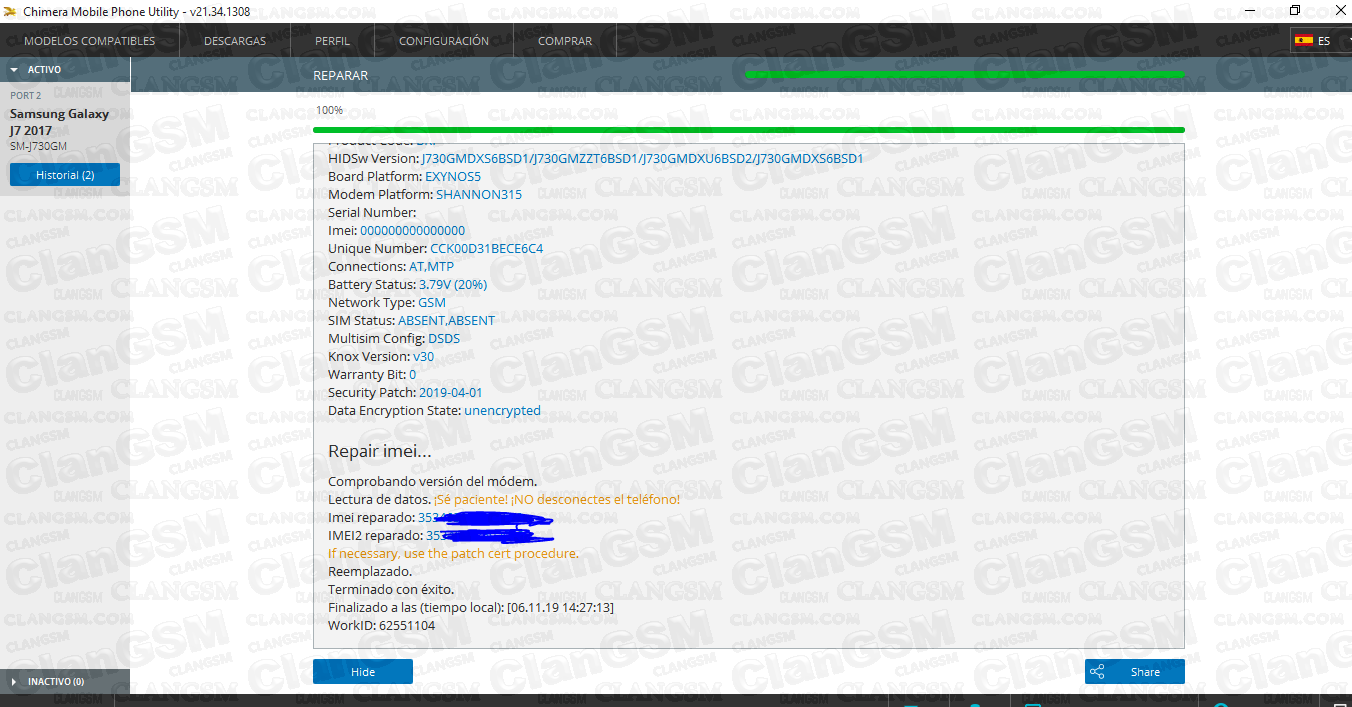Image resolution: width=1352 pixels, height=707 pixels.
Task: Click the Hide button
Action: [363, 672]
